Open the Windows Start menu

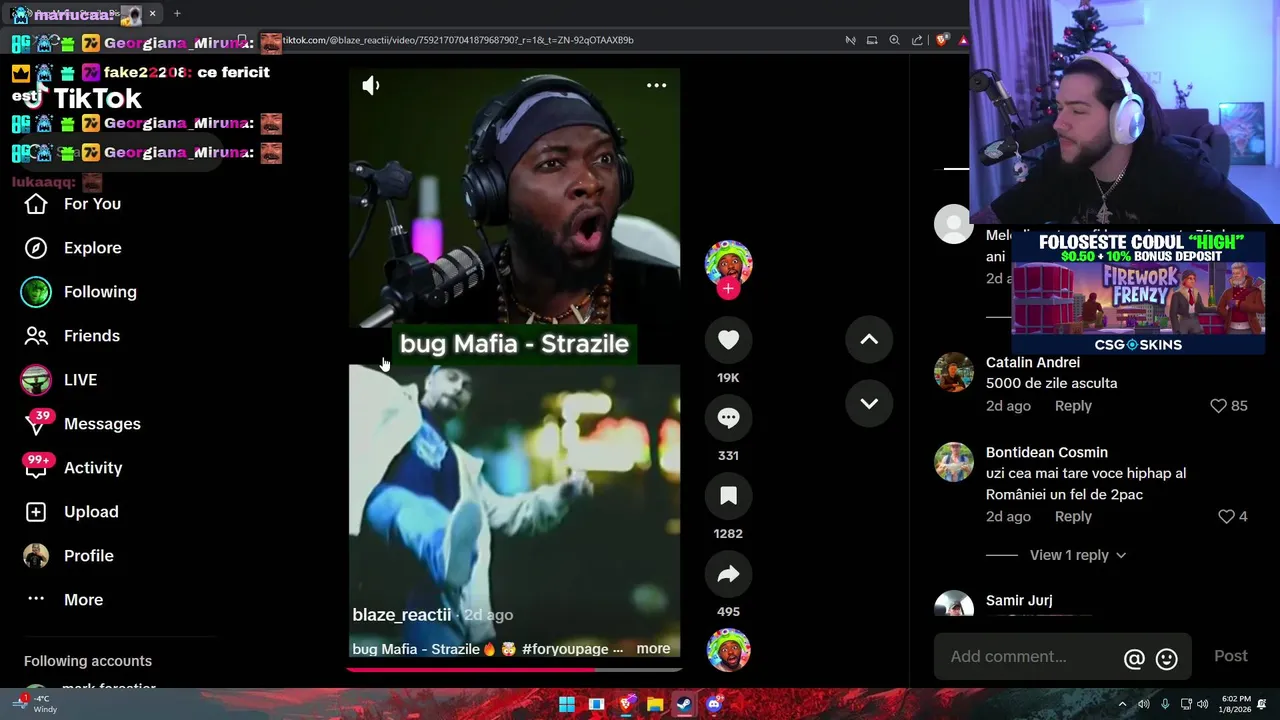567,705
